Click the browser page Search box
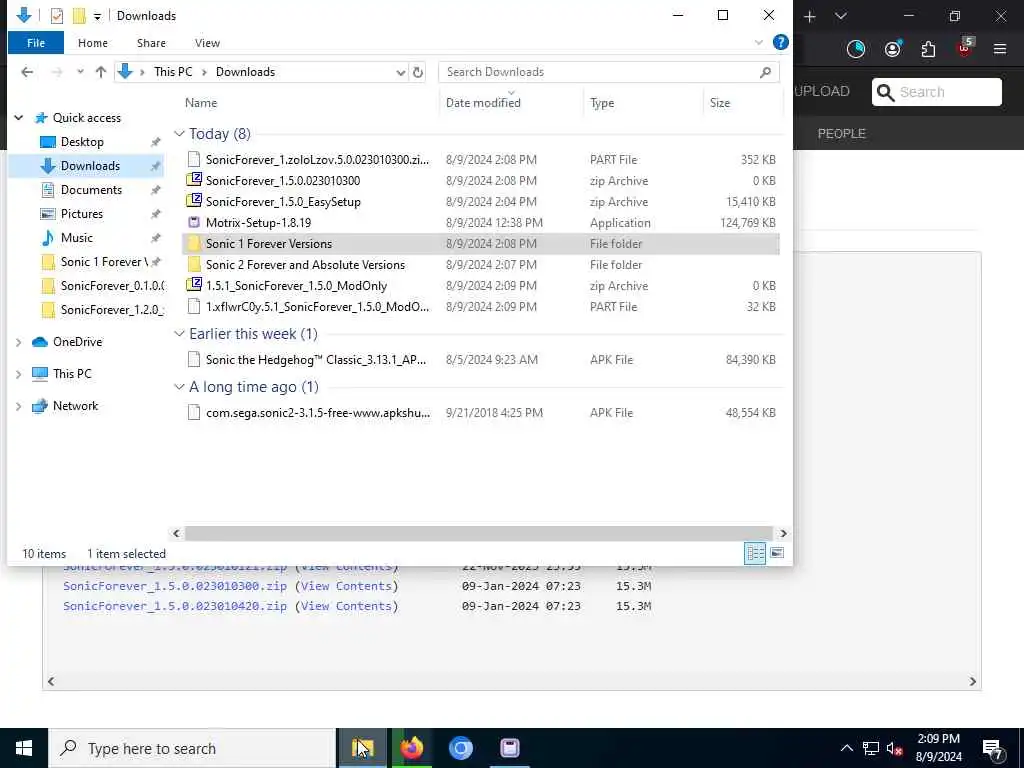The width and height of the screenshot is (1024, 768). [x=936, y=92]
